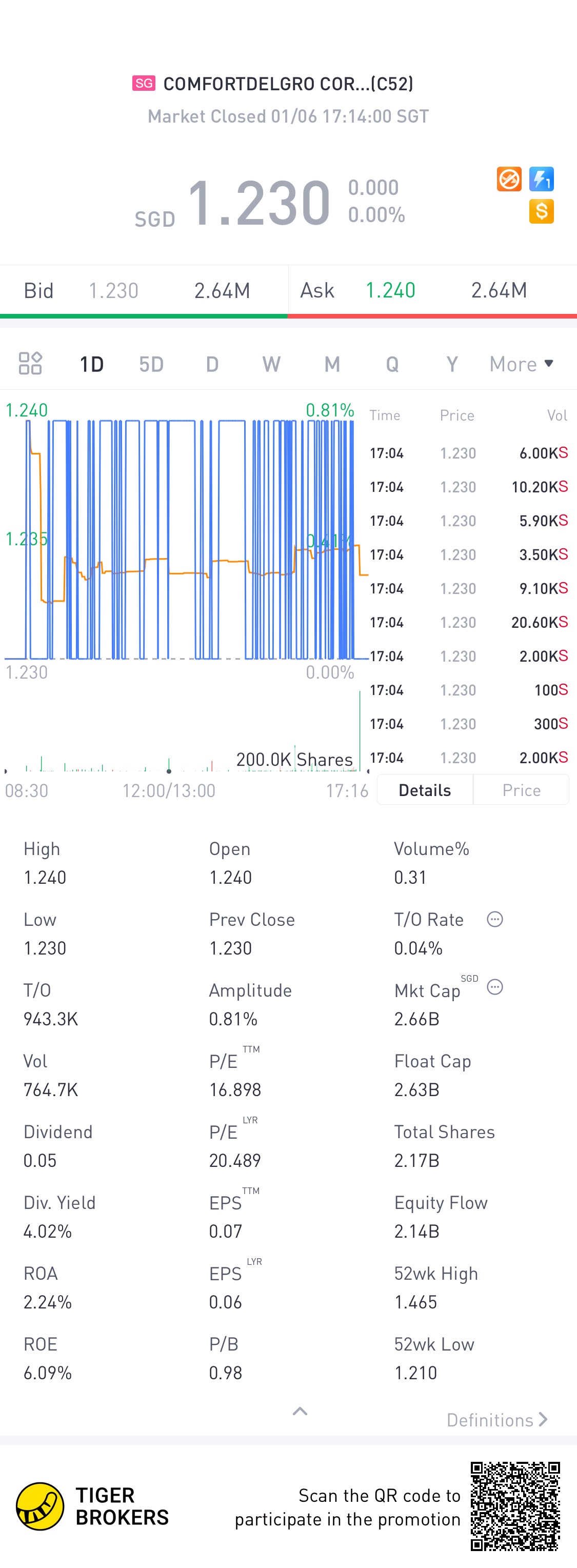Tap the Amplitude 0.81% value
Image resolution: width=577 pixels, height=1568 pixels.
pos(233,1019)
